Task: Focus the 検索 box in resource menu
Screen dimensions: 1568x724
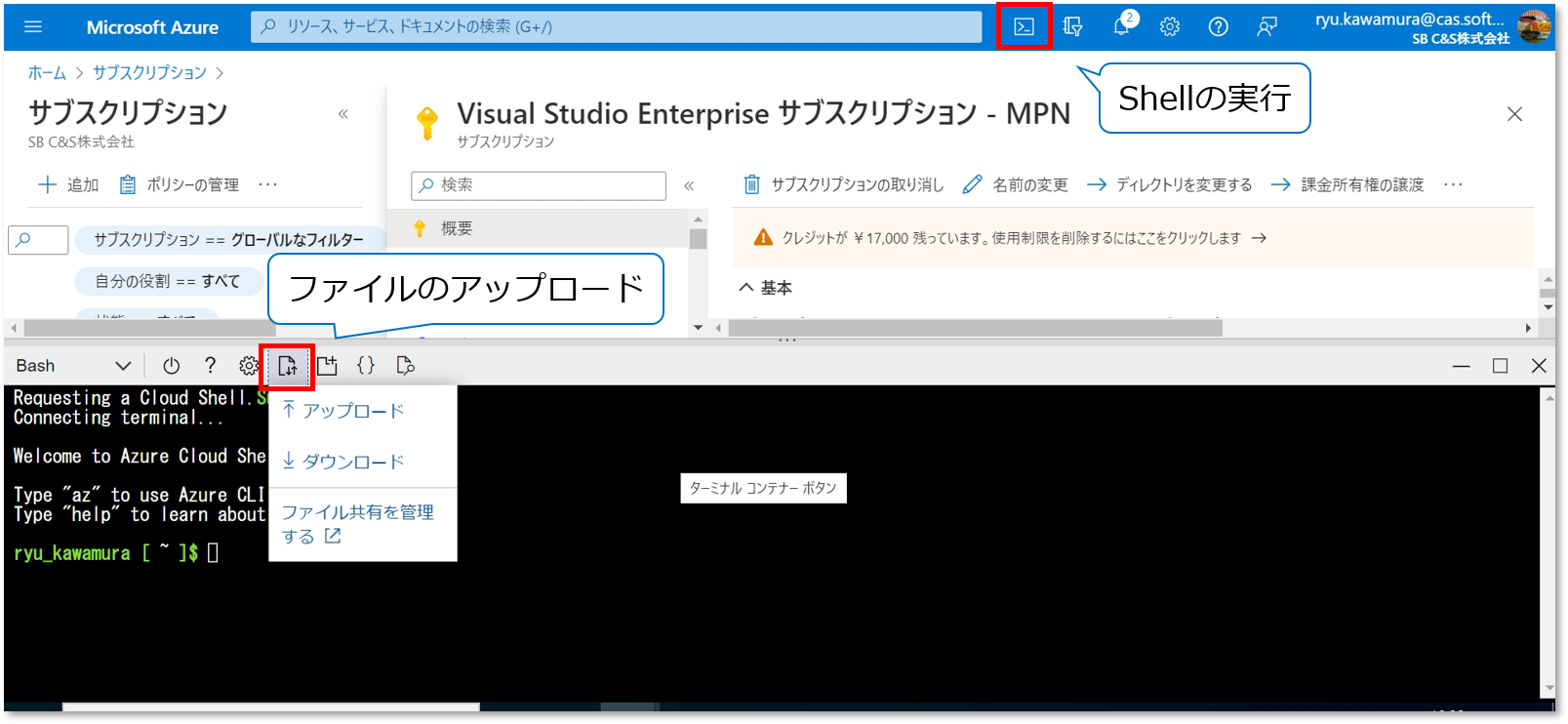Action: [x=539, y=185]
